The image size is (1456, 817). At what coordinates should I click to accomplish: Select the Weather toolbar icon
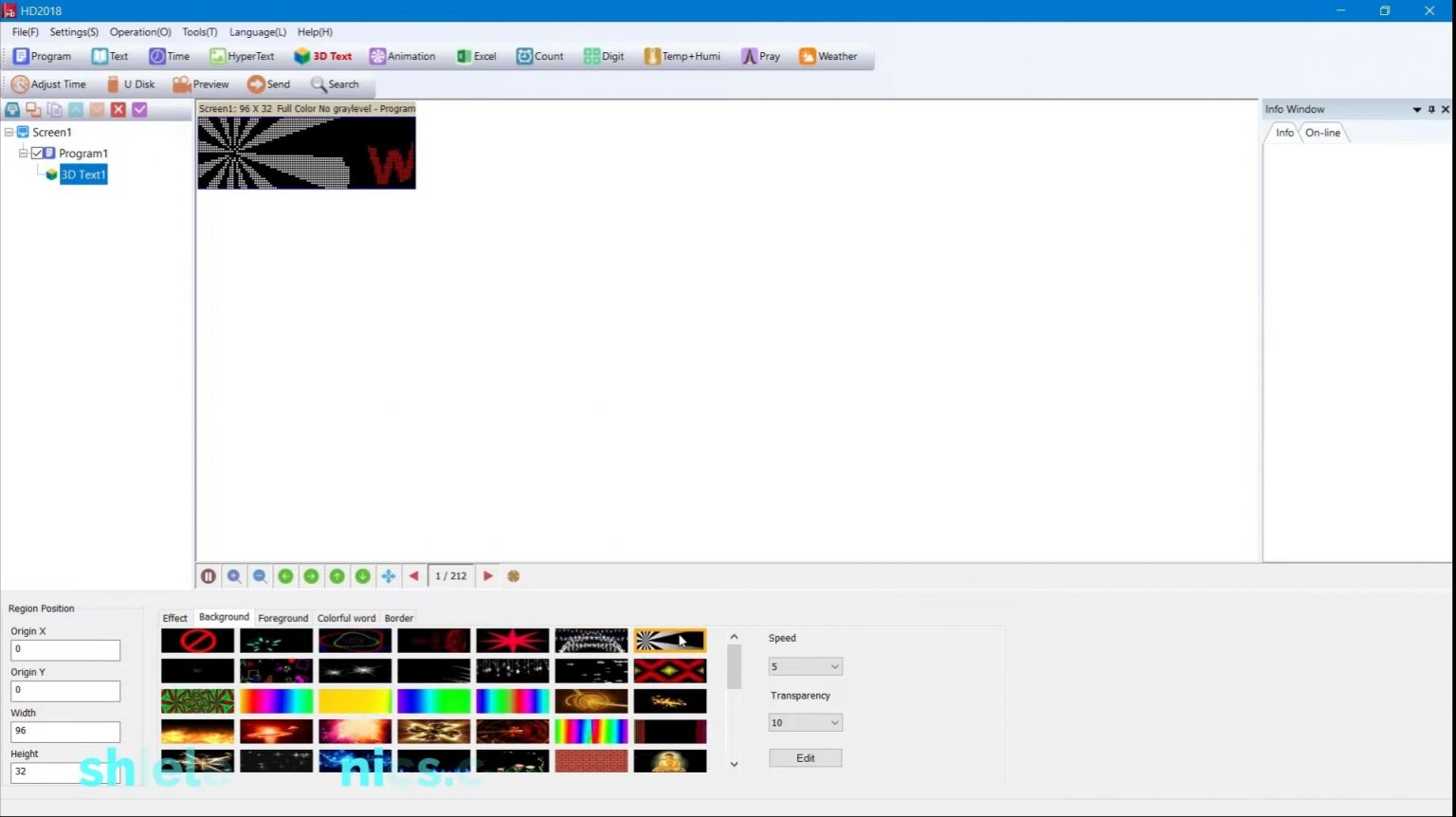click(830, 56)
